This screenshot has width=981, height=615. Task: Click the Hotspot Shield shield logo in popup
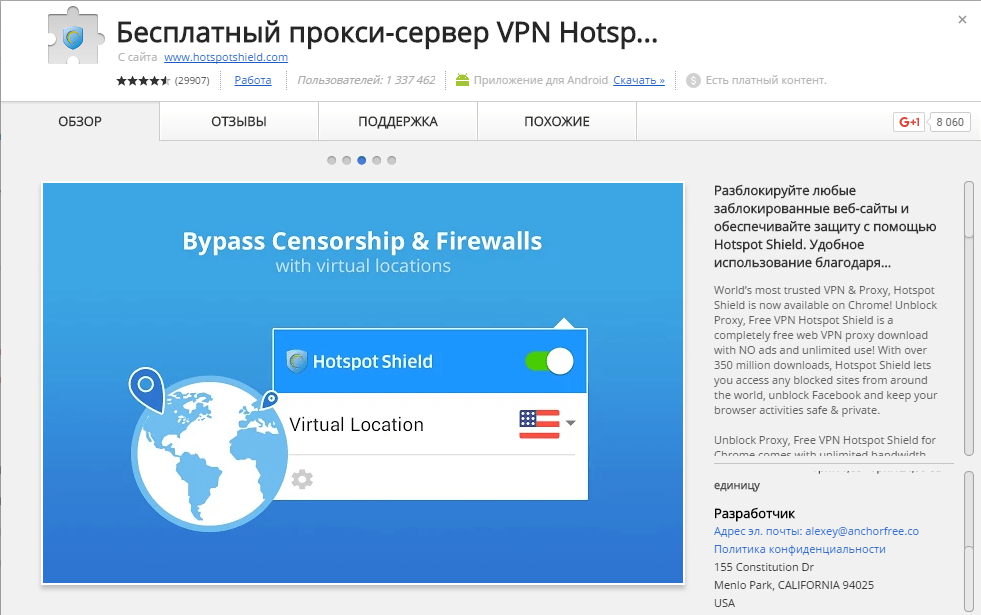pos(297,361)
